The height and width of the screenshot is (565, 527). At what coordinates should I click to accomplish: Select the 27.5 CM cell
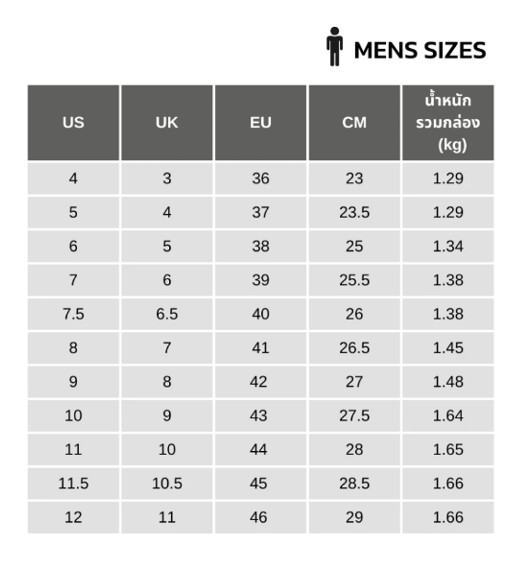point(354,415)
